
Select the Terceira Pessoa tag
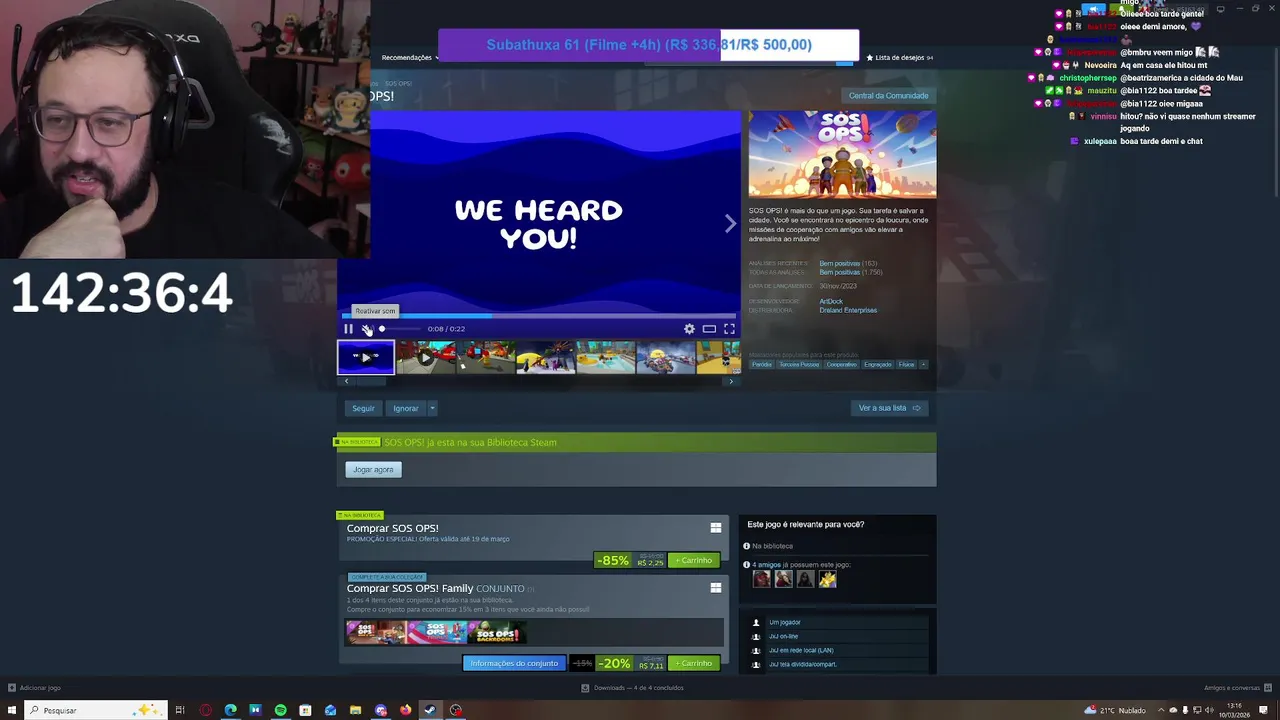click(799, 365)
